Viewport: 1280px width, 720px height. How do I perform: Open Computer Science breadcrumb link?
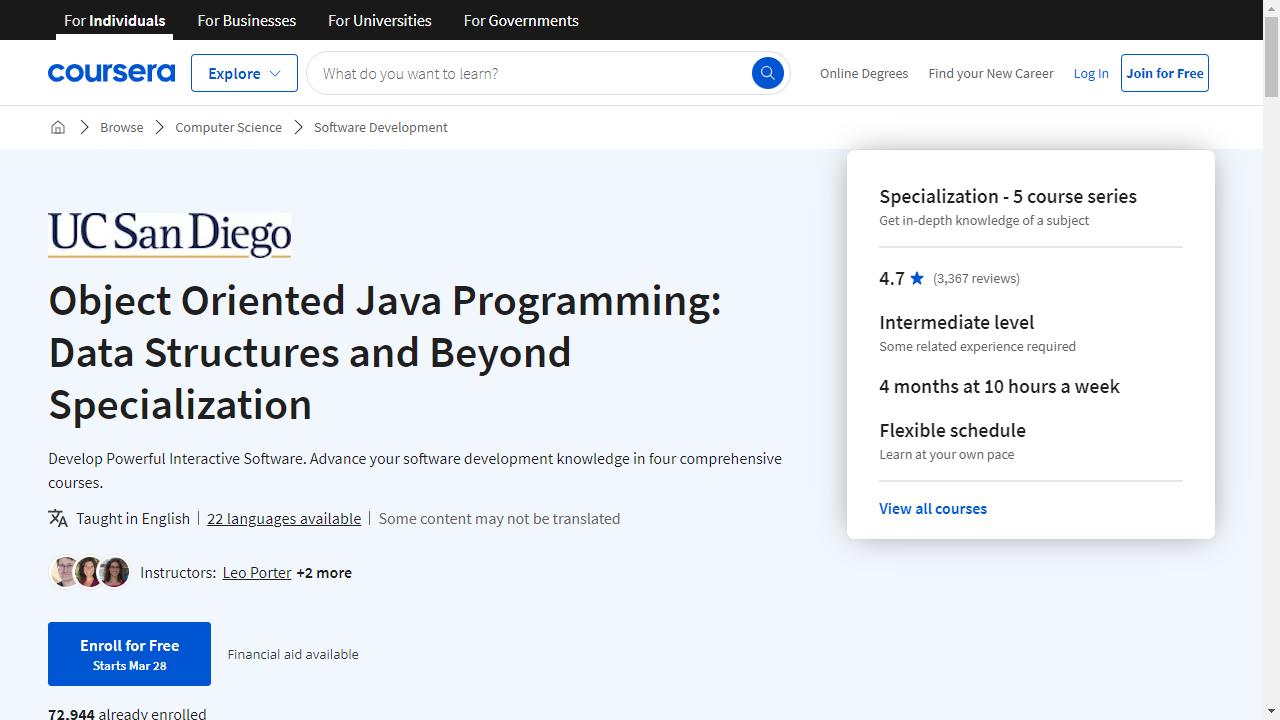[x=229, y=127]
